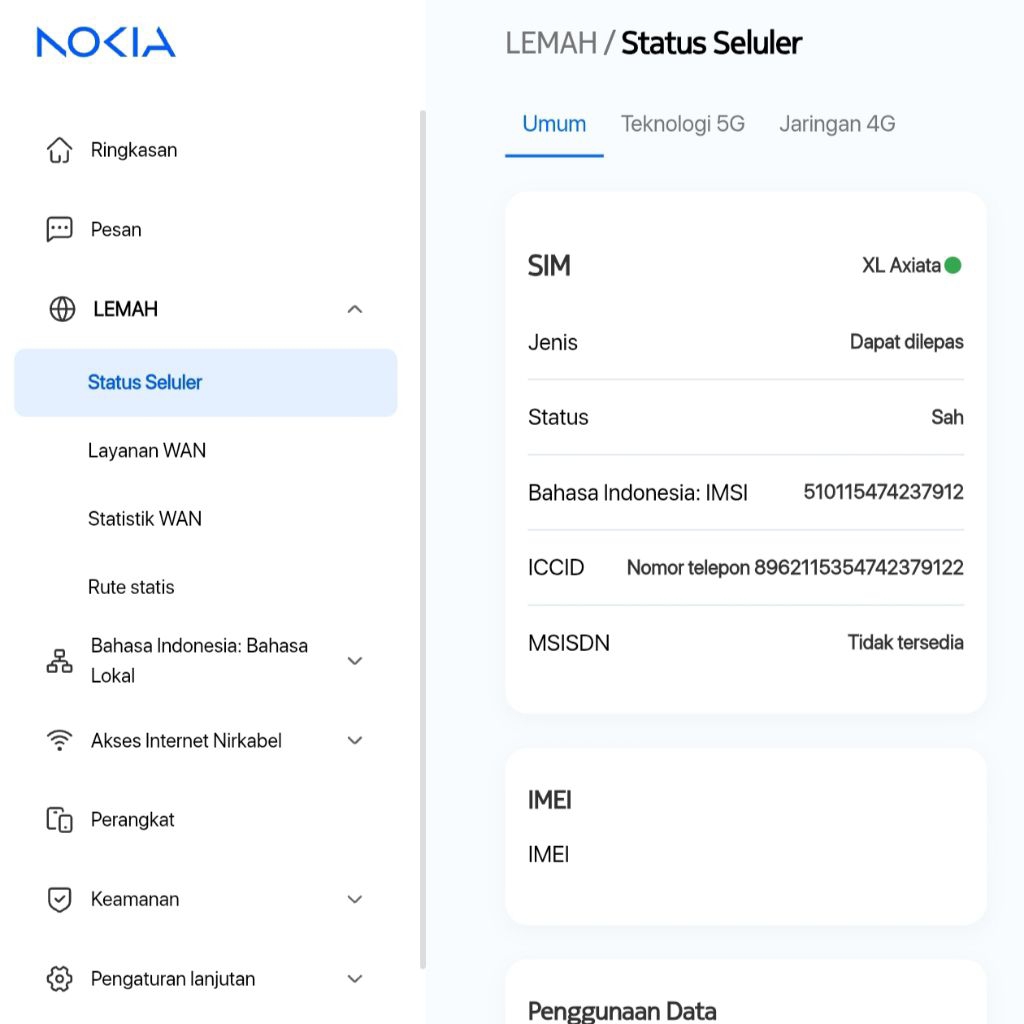Click the Ringkasan home icon
The image size is (1024, 1024).
coord(60,150)
